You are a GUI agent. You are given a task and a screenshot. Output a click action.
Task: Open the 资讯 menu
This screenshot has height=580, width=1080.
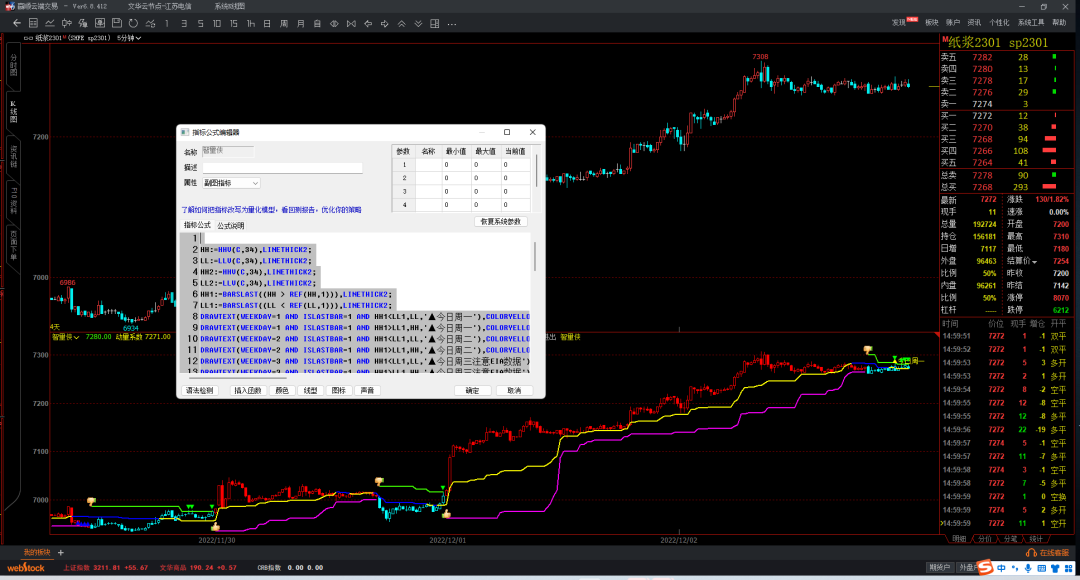974,23
